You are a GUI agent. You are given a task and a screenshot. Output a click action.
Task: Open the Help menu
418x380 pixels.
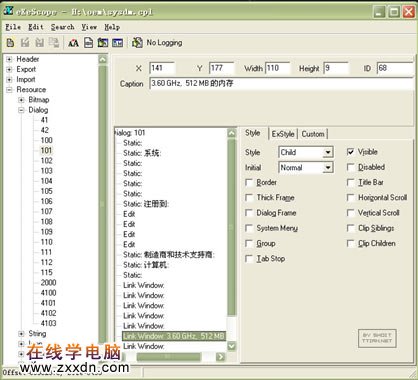112,27
